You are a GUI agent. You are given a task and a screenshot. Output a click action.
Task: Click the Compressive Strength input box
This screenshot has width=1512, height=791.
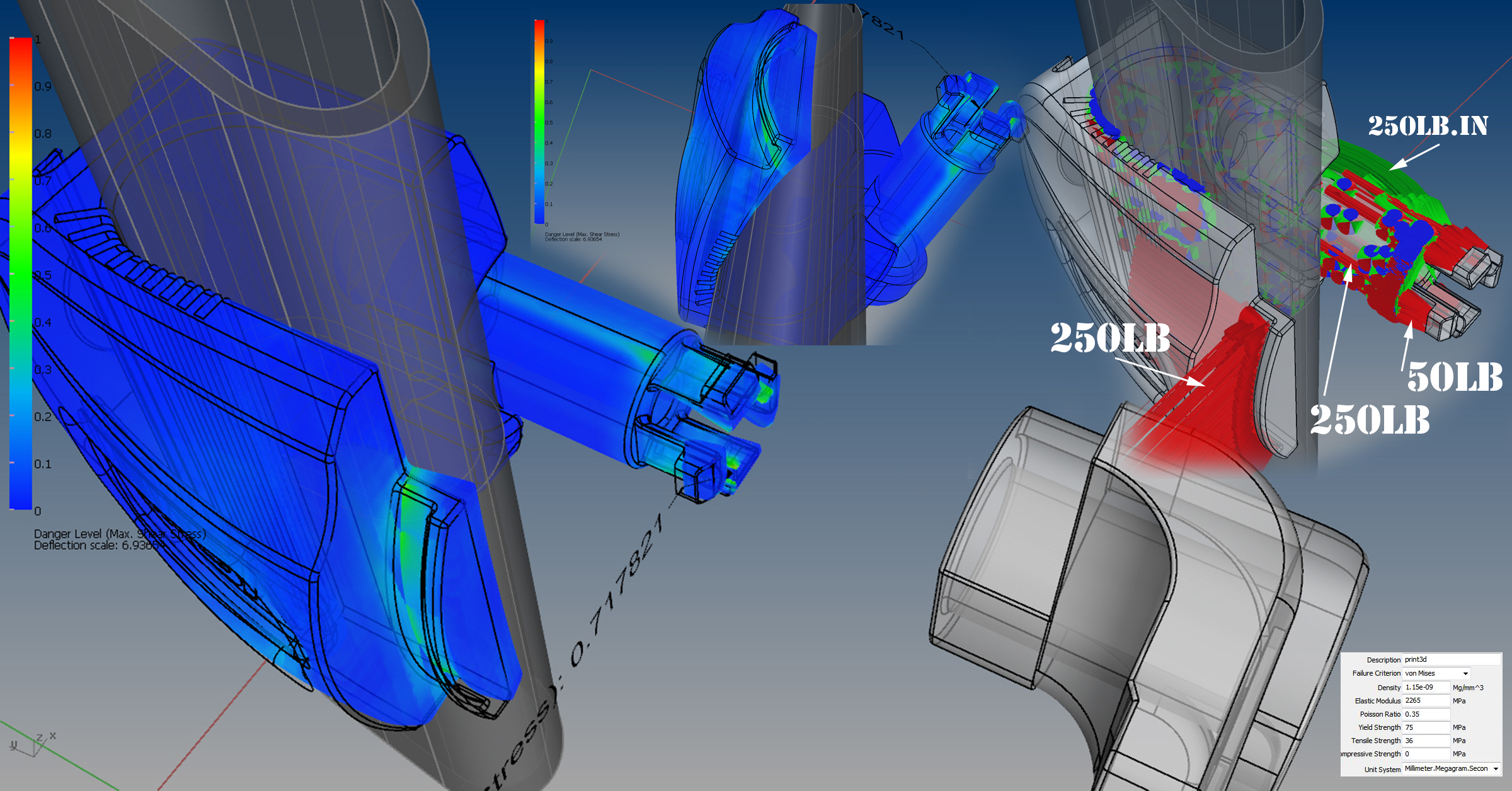1426,754
